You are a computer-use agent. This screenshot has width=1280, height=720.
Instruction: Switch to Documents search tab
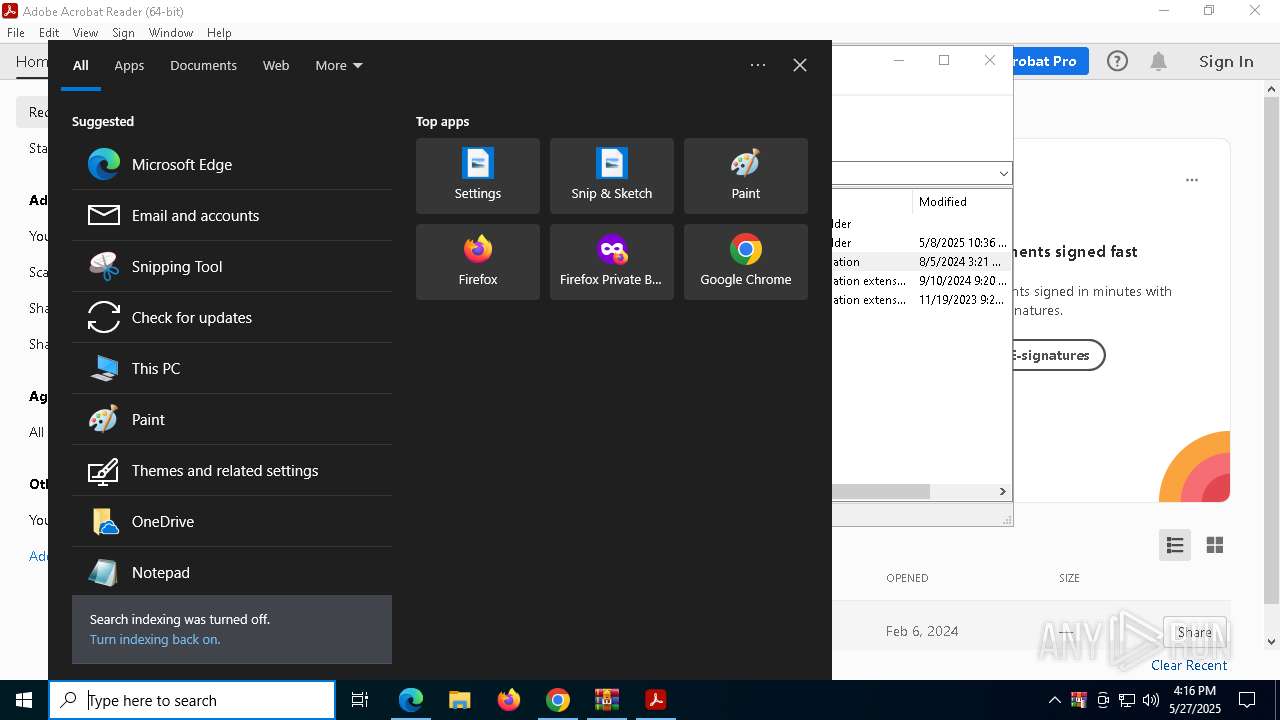click(x=203, y=65)
